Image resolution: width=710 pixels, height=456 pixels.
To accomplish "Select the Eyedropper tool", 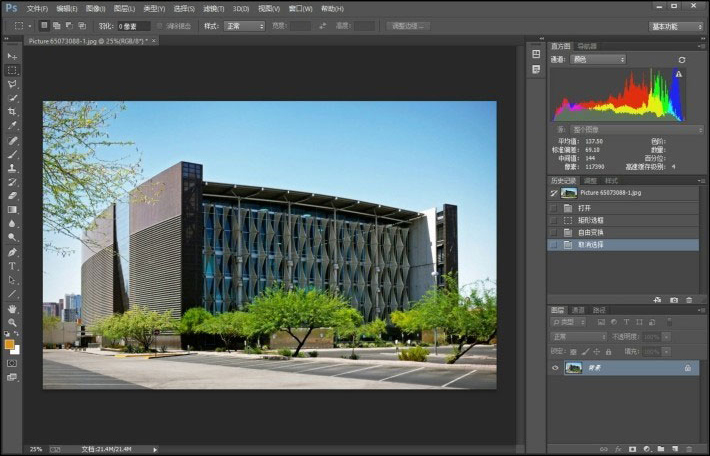I will point(12,125).
